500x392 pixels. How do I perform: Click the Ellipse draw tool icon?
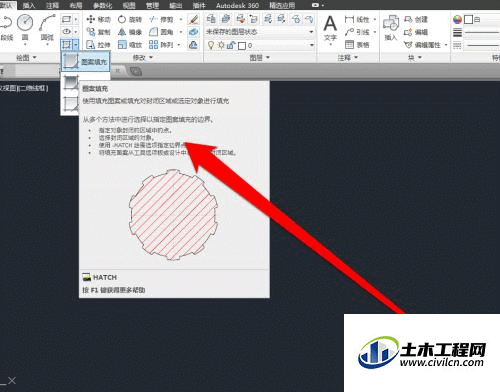click(66, 32)
